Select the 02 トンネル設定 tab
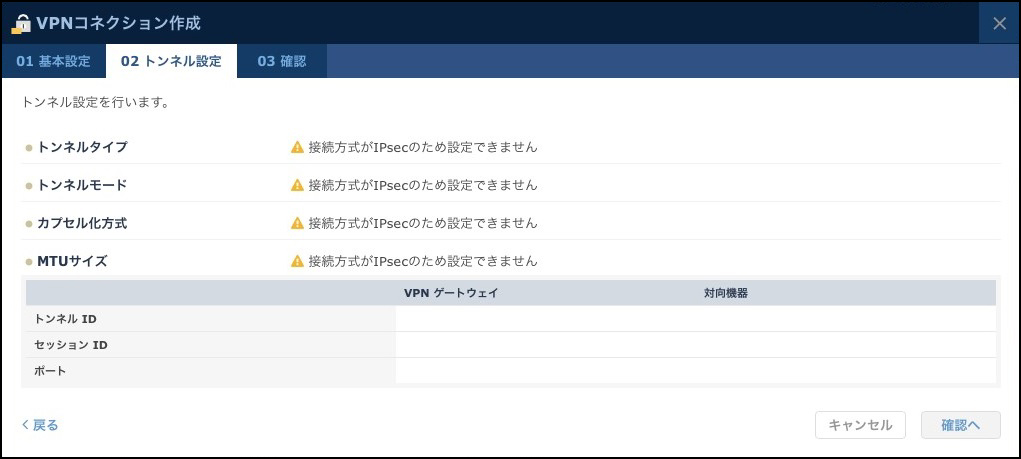This screenshot has width=1021, height=459. point(171,61)
